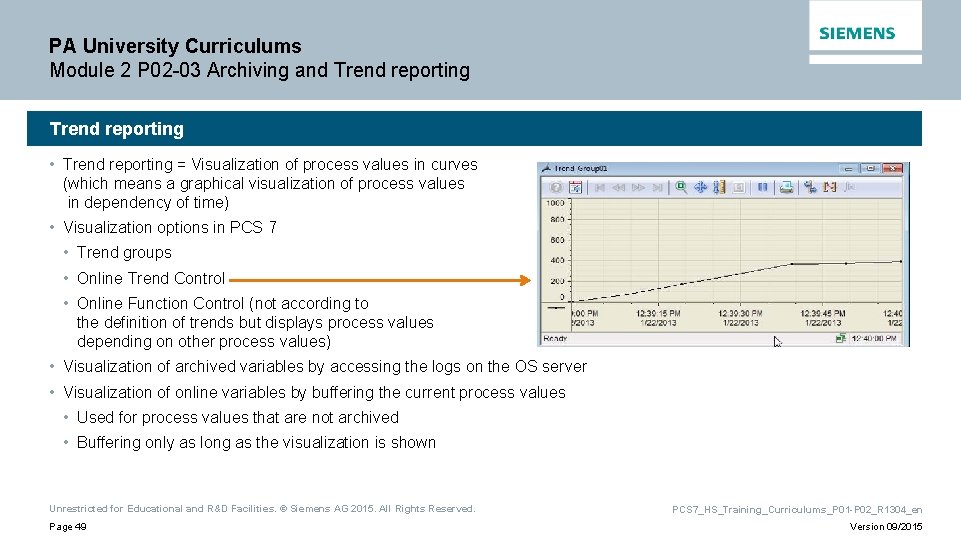This screenshot has width=961, height=540.
Task: Click the 400 value axis label
Action: coord(557,260)
